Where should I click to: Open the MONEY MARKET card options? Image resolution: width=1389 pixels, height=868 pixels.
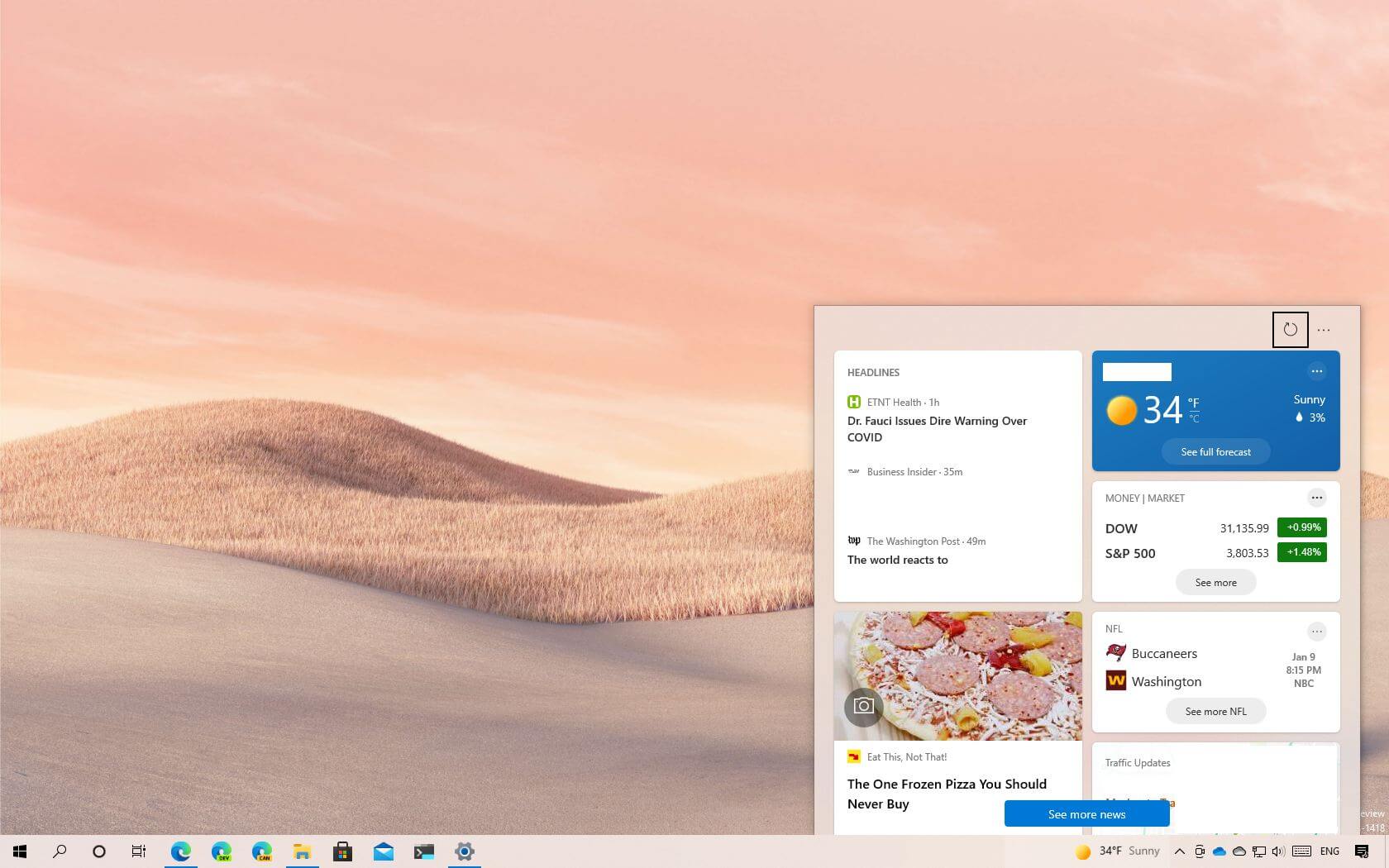tap(1317, 497)
